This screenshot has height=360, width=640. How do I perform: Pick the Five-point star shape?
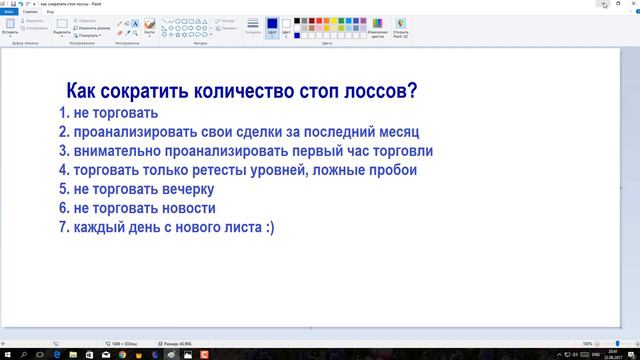tap(178, 35)
